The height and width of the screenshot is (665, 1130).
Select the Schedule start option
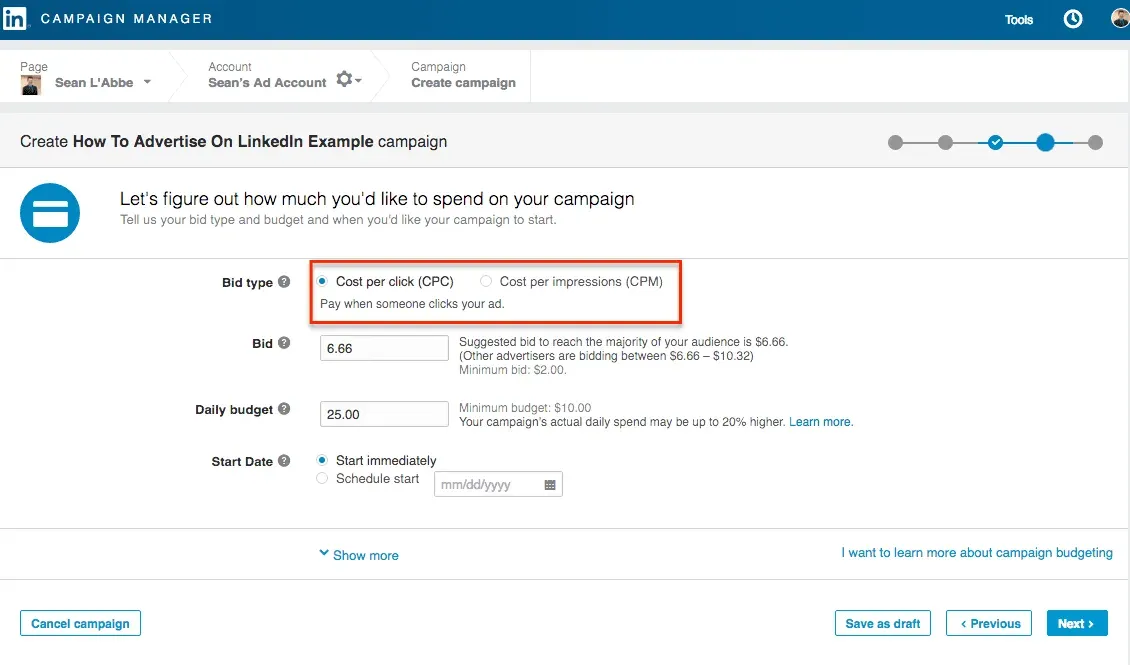(x=322, y=478)
